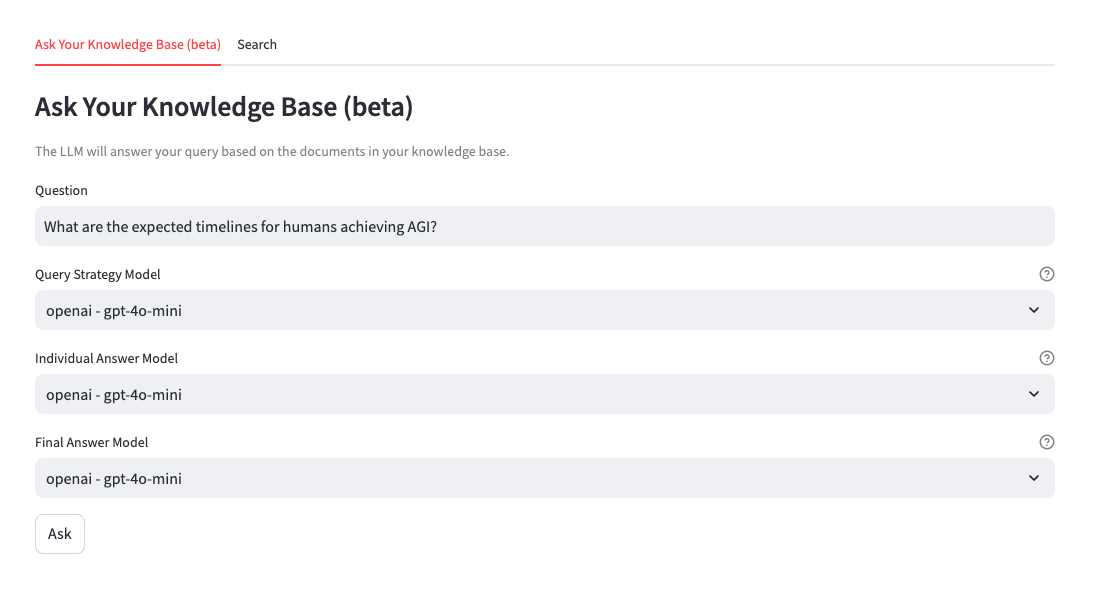Click the Query Strategy Model label
Viewport: 1104px width, 591px height.
pyautogui.click(x=98, y=274)
